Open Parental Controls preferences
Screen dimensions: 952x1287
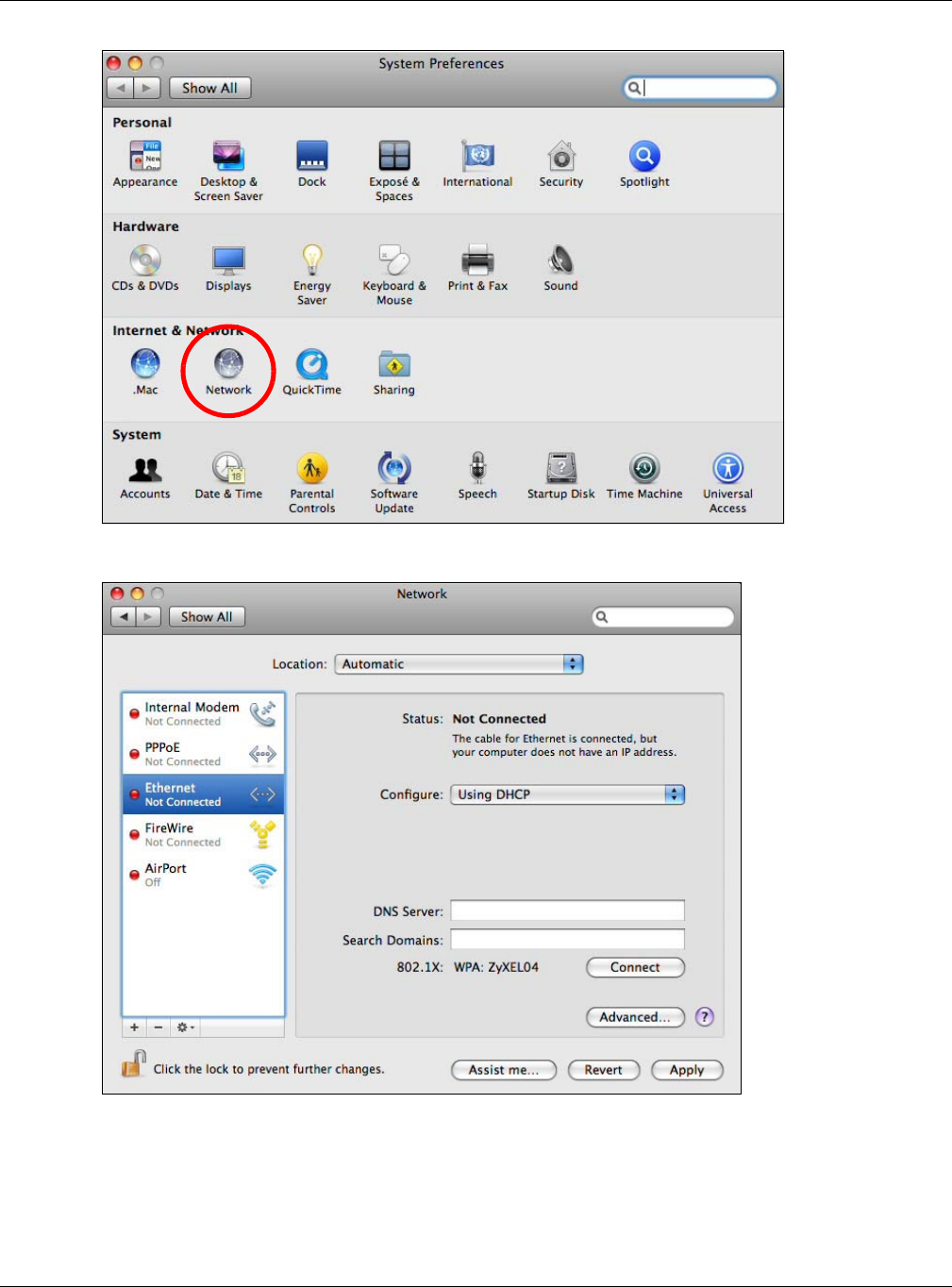click(x=312, y=482)
